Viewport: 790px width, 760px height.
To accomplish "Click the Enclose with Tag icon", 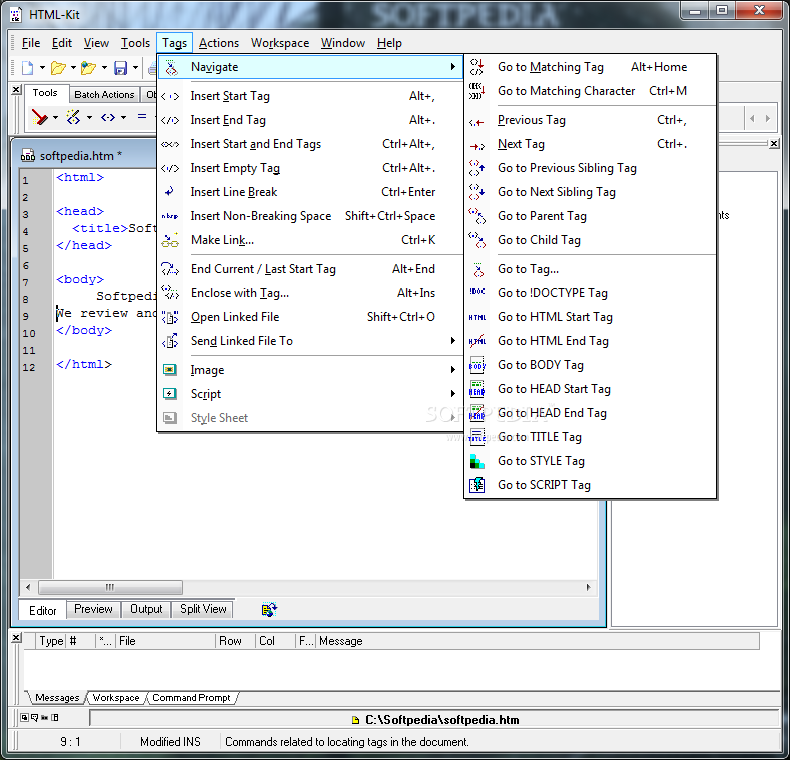I will (170, 293).
